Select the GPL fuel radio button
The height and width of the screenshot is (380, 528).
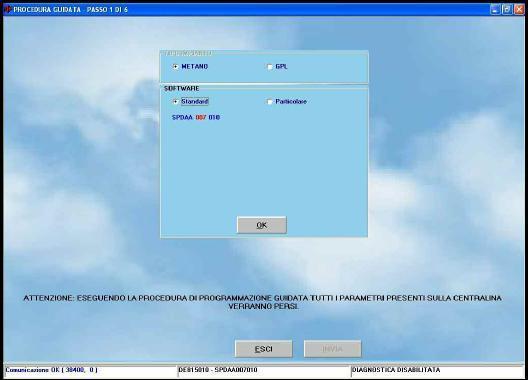click(269, 67)
